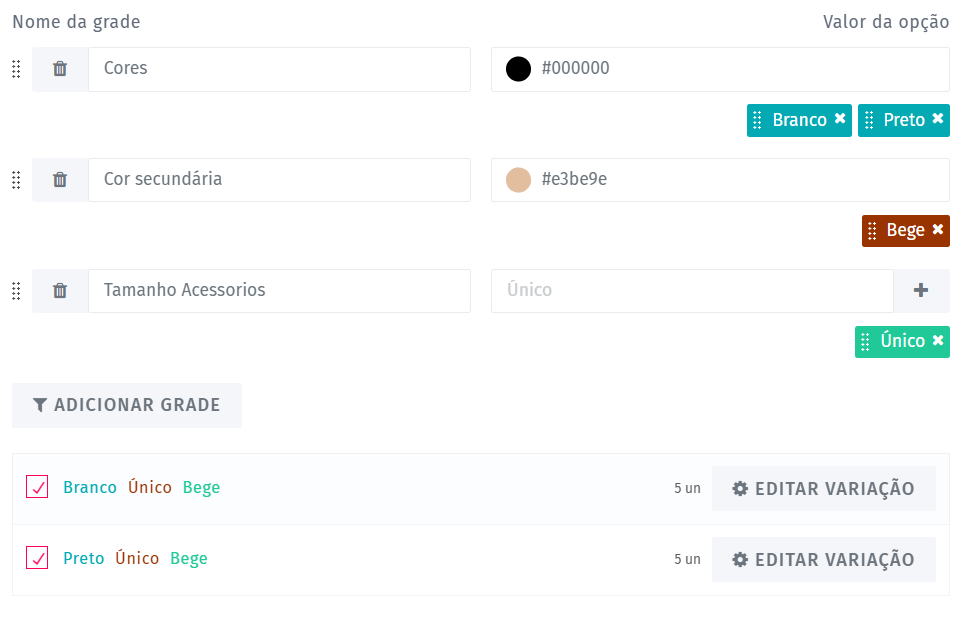This screenshot has height=620, width=964.
Task: Grab the drag handle of Tamanho Acessorios row
Action: pyautogui.click(x=16, y=291)
